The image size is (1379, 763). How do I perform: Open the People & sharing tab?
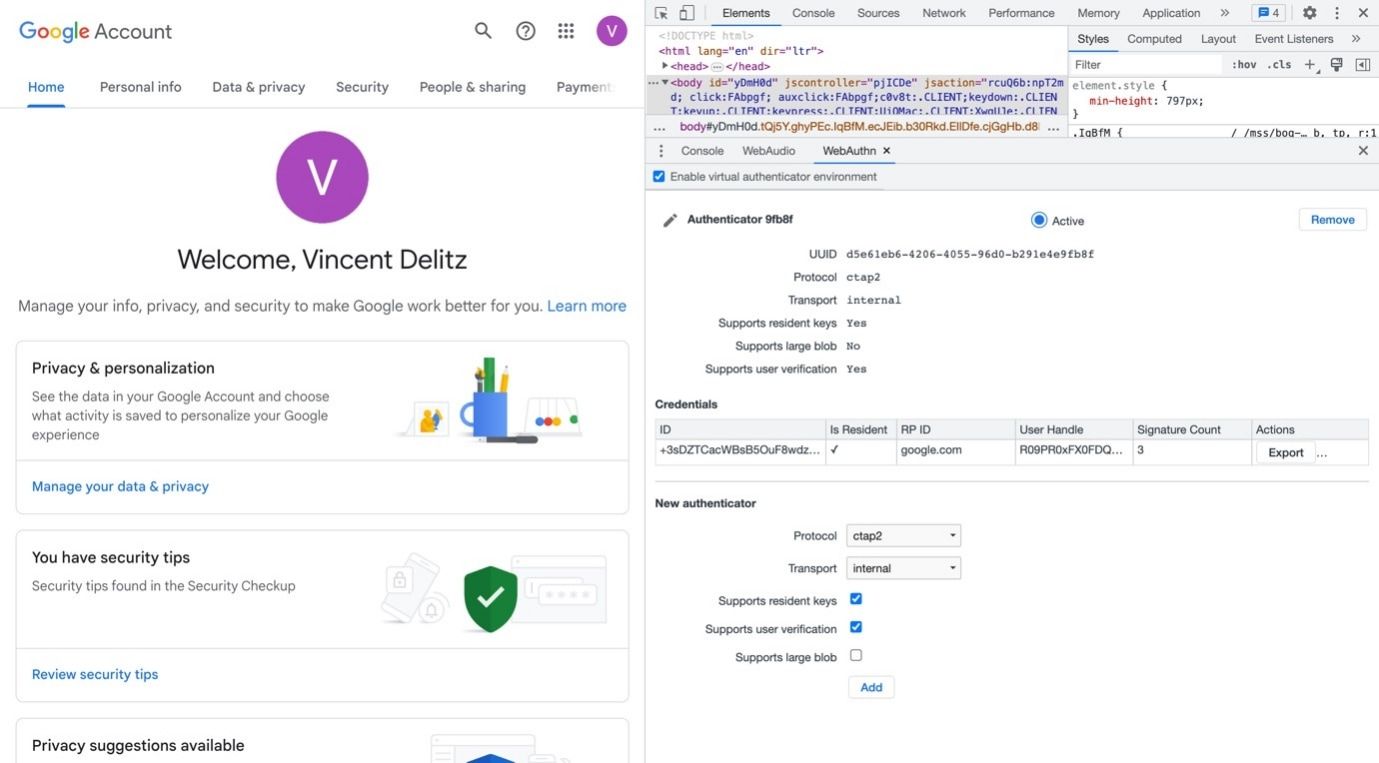(x=473, y=87)
